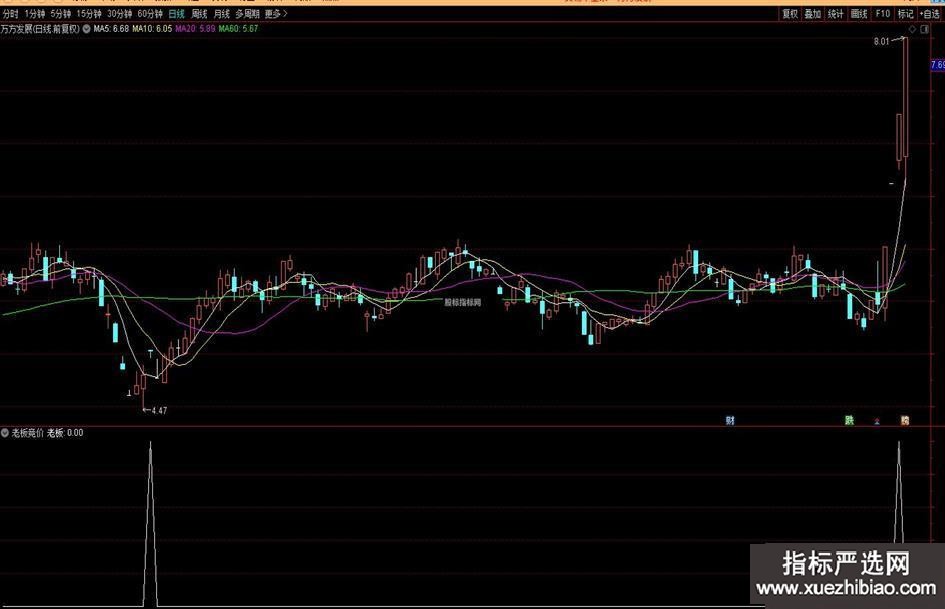Select the 60分钟 period tab

click(x=150, y=13)
